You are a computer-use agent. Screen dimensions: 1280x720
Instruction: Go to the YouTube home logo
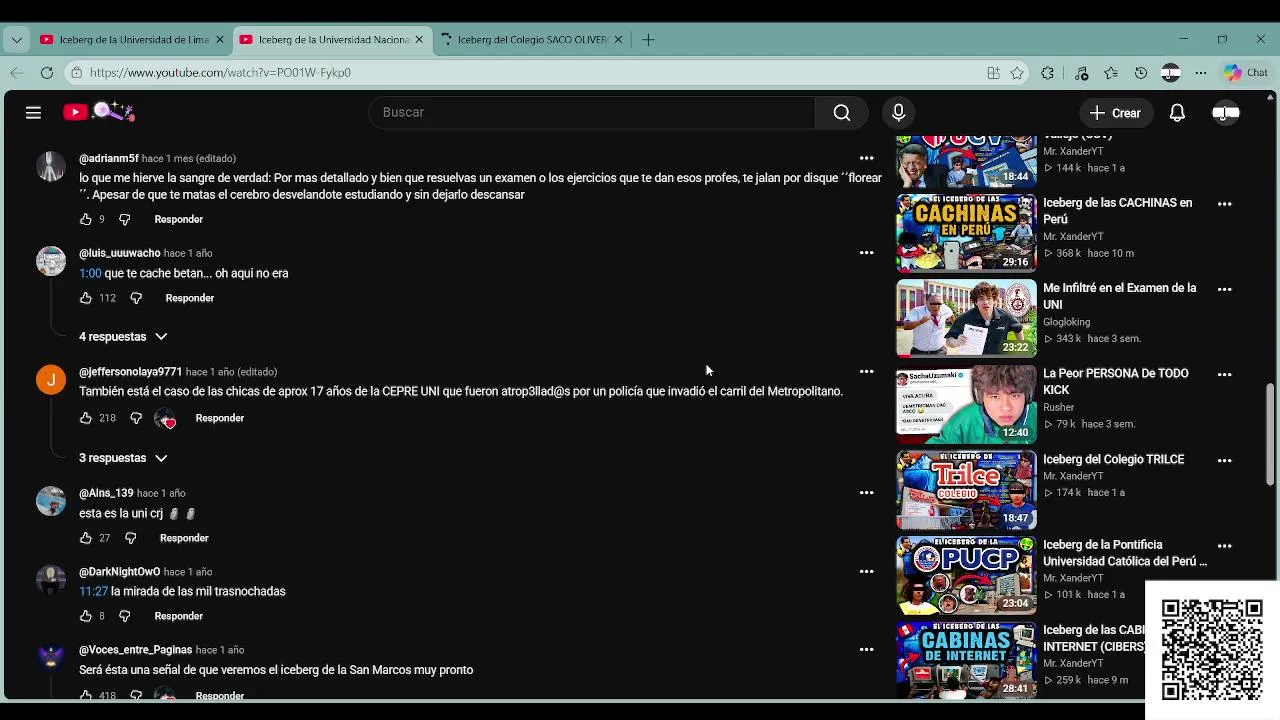pos(98,112)
